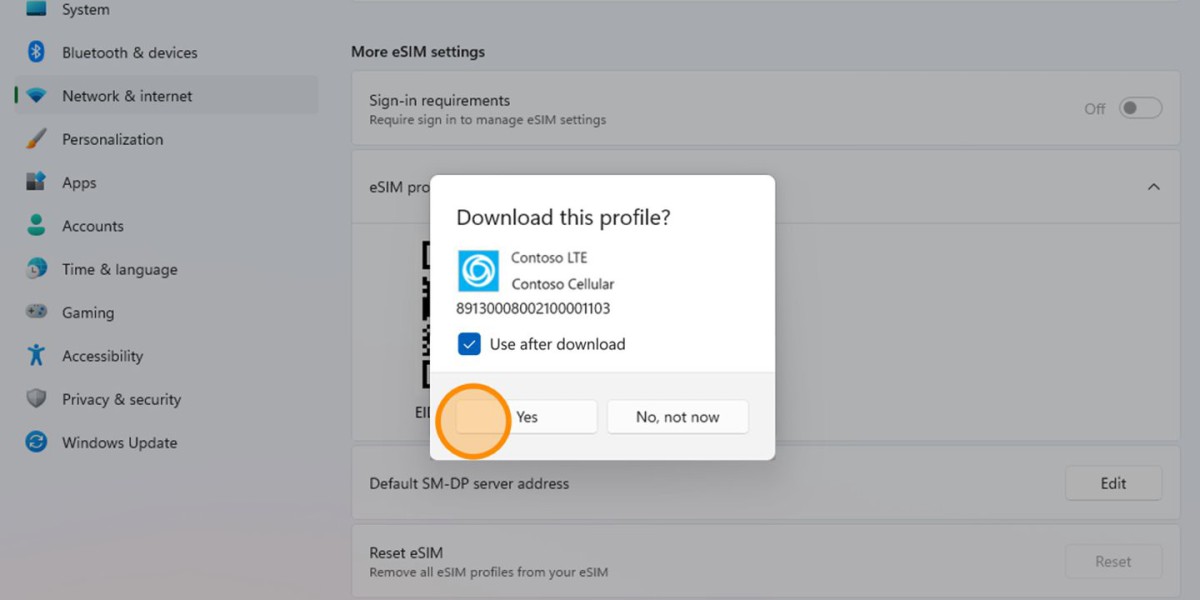Open the Windows Update settings page
Viewport: 1200px width, 600px height.
point(119,443)
